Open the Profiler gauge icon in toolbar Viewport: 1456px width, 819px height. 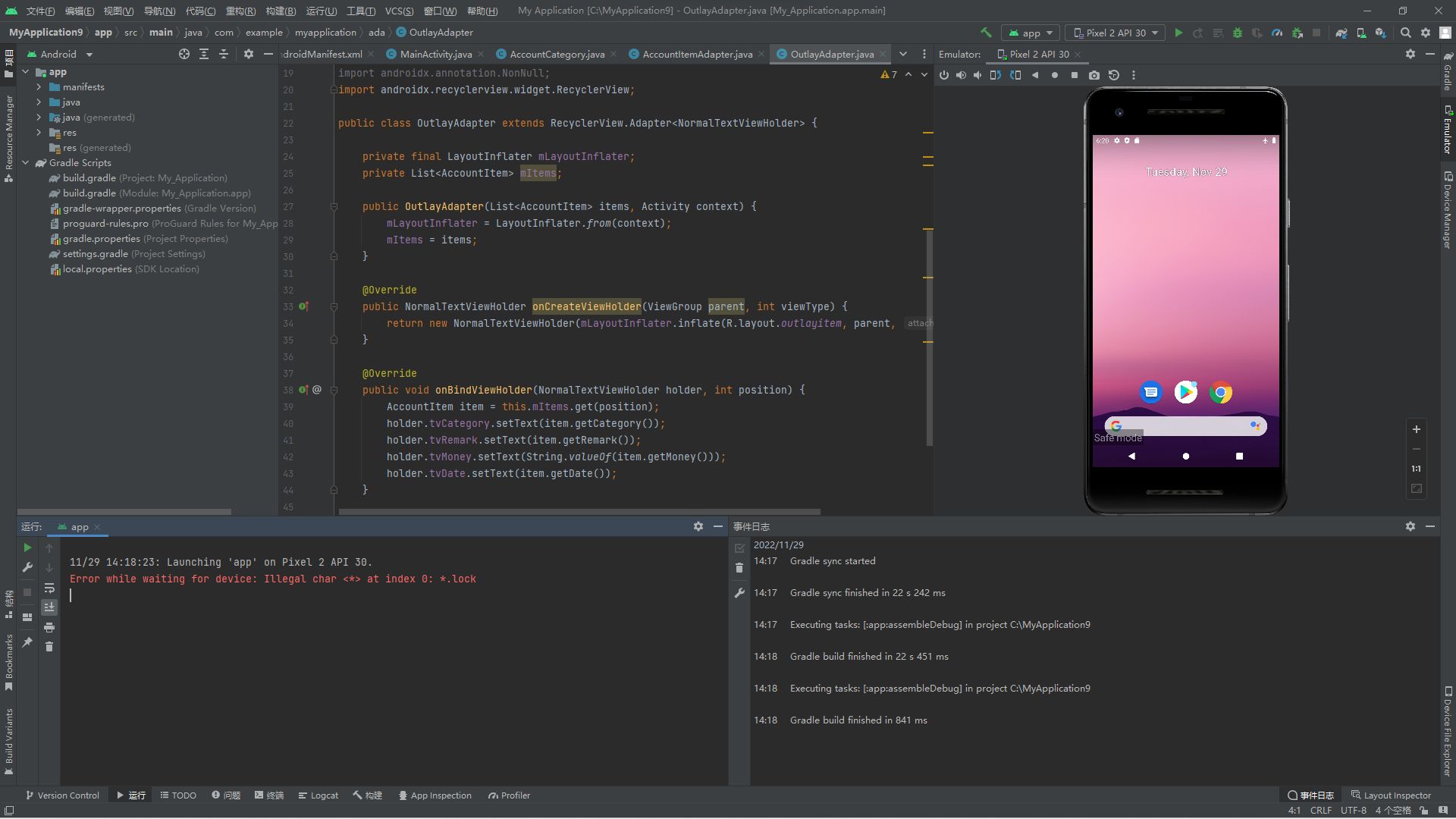pos(1277,33)
